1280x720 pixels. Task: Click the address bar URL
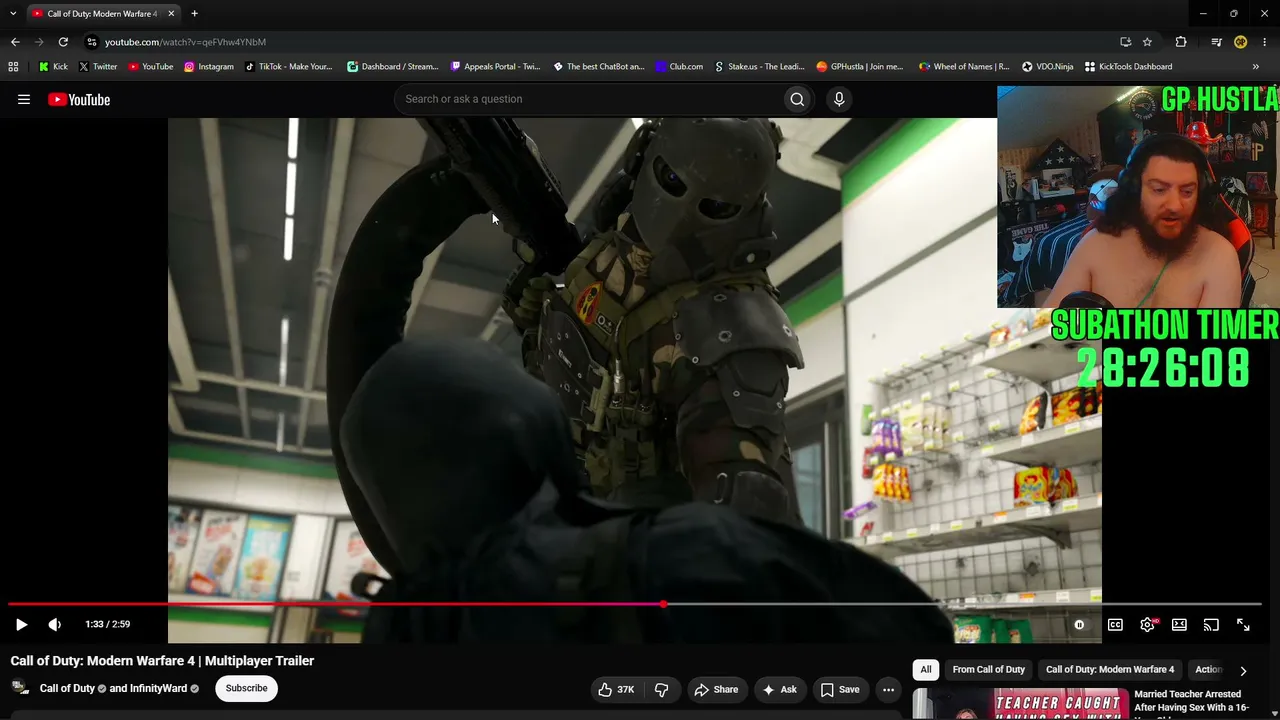[186, 42]
